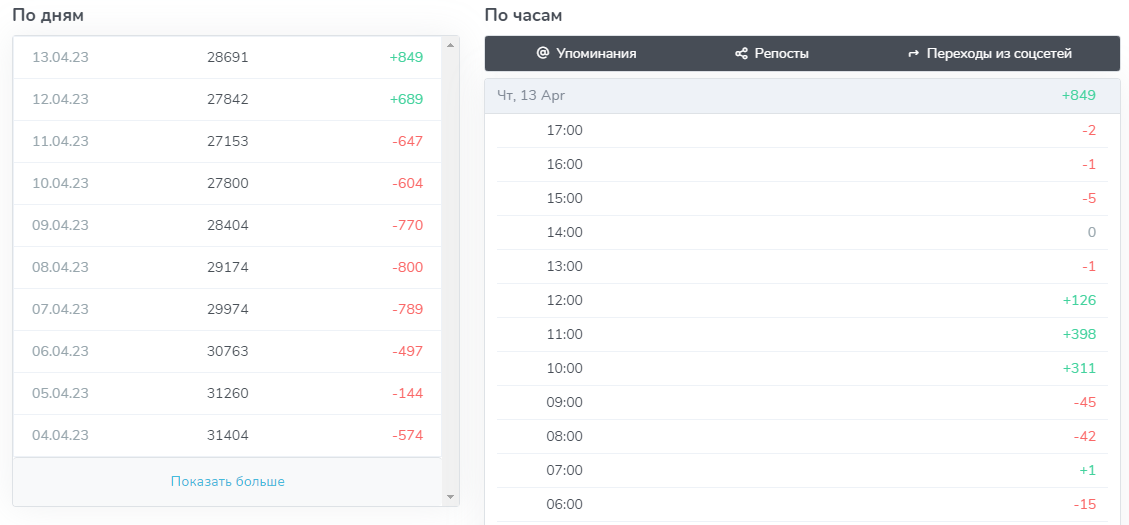Click the 09:00 hourly row
The height and width of the screenshot is (525, 1129).
(802, 402)
